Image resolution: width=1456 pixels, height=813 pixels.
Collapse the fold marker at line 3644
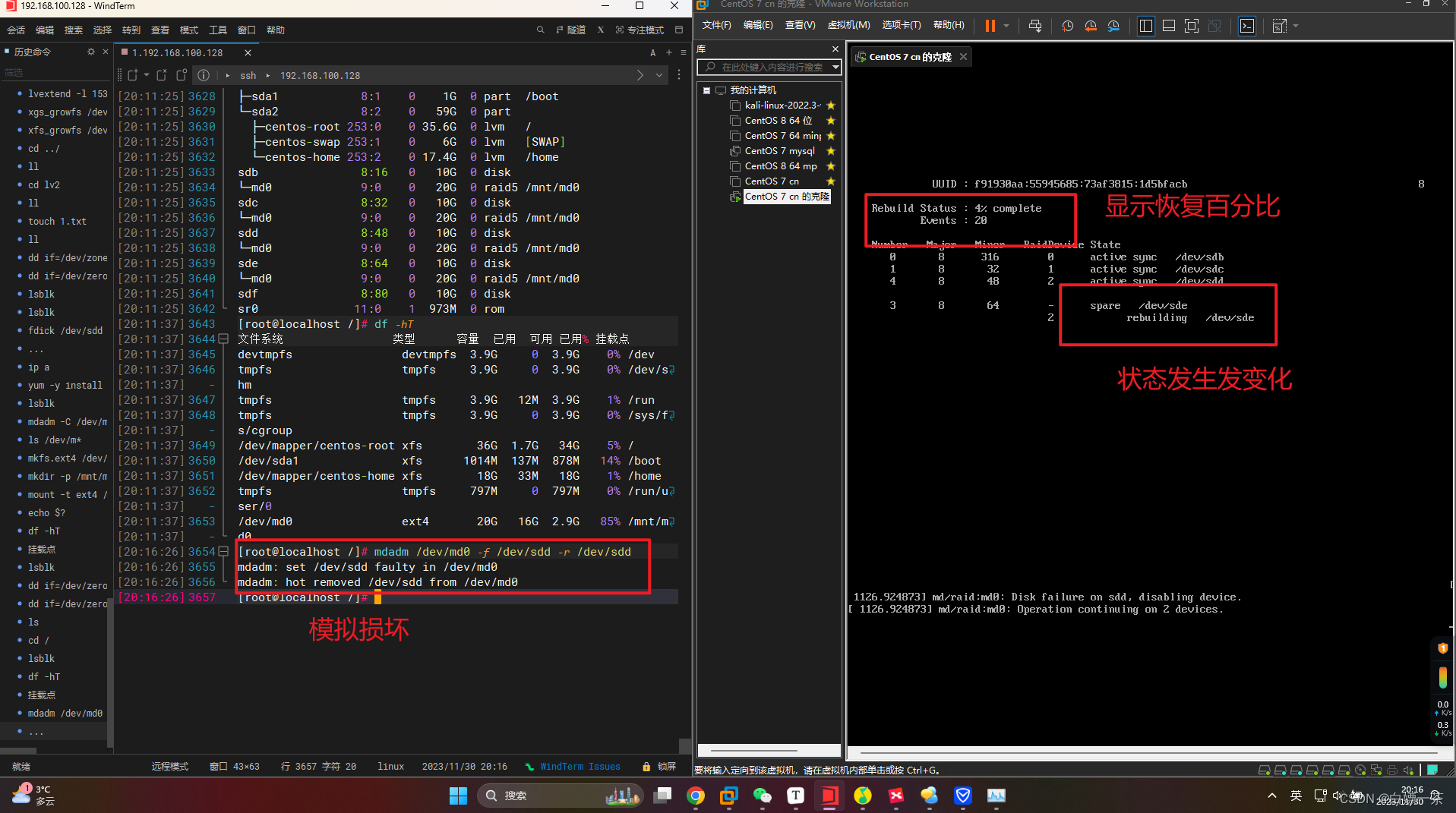tap(223, 339)
